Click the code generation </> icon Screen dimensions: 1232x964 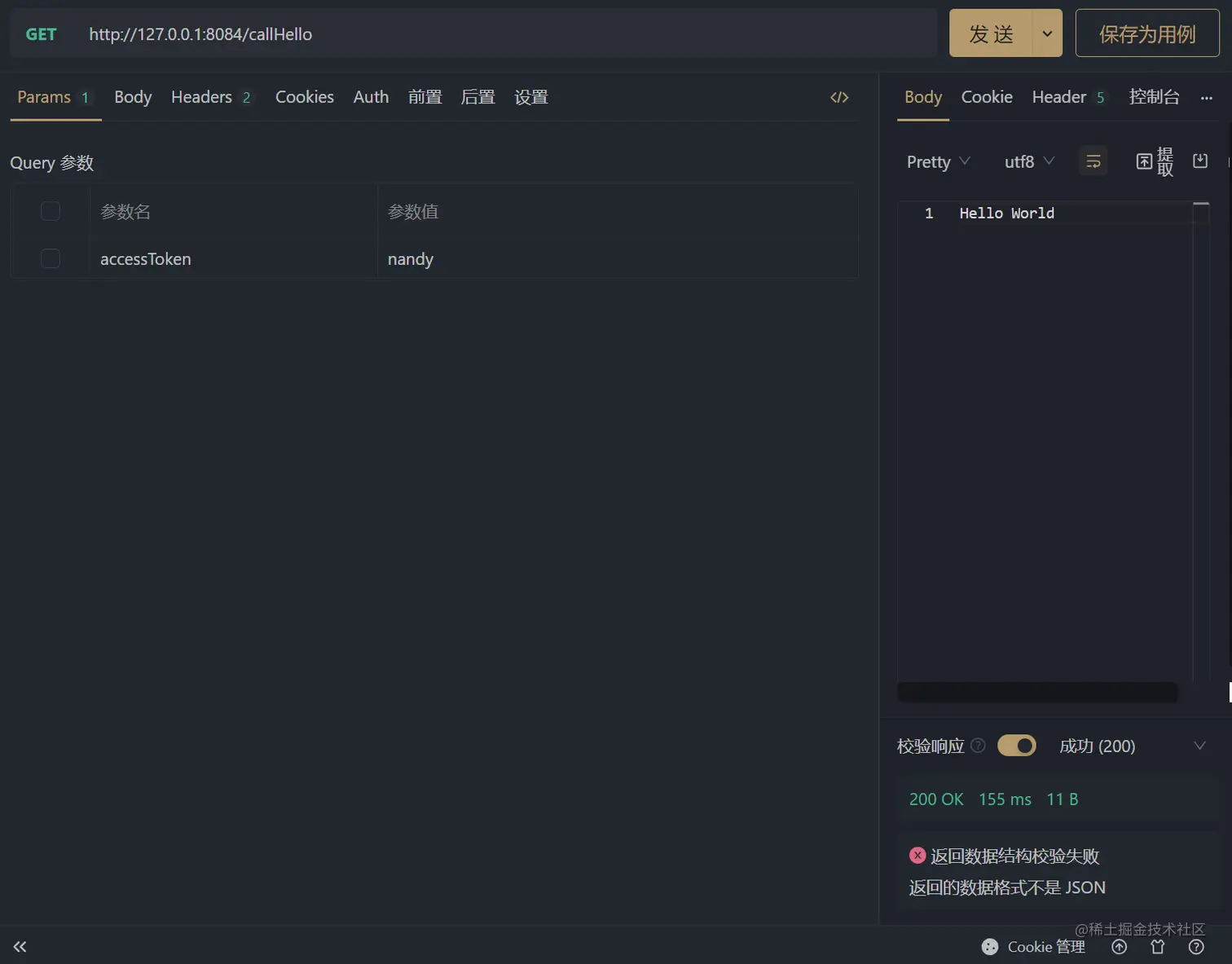(x=839, y=97)
